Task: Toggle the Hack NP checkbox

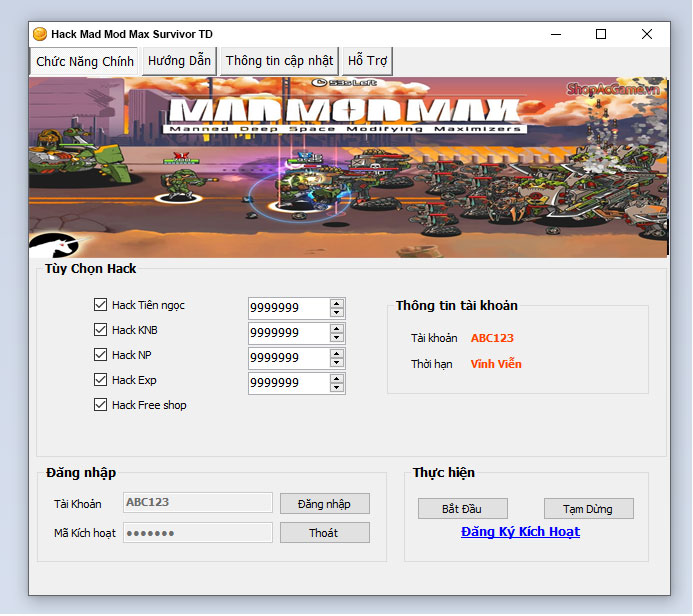Action: pyautogui.click(x=100, y=354)
